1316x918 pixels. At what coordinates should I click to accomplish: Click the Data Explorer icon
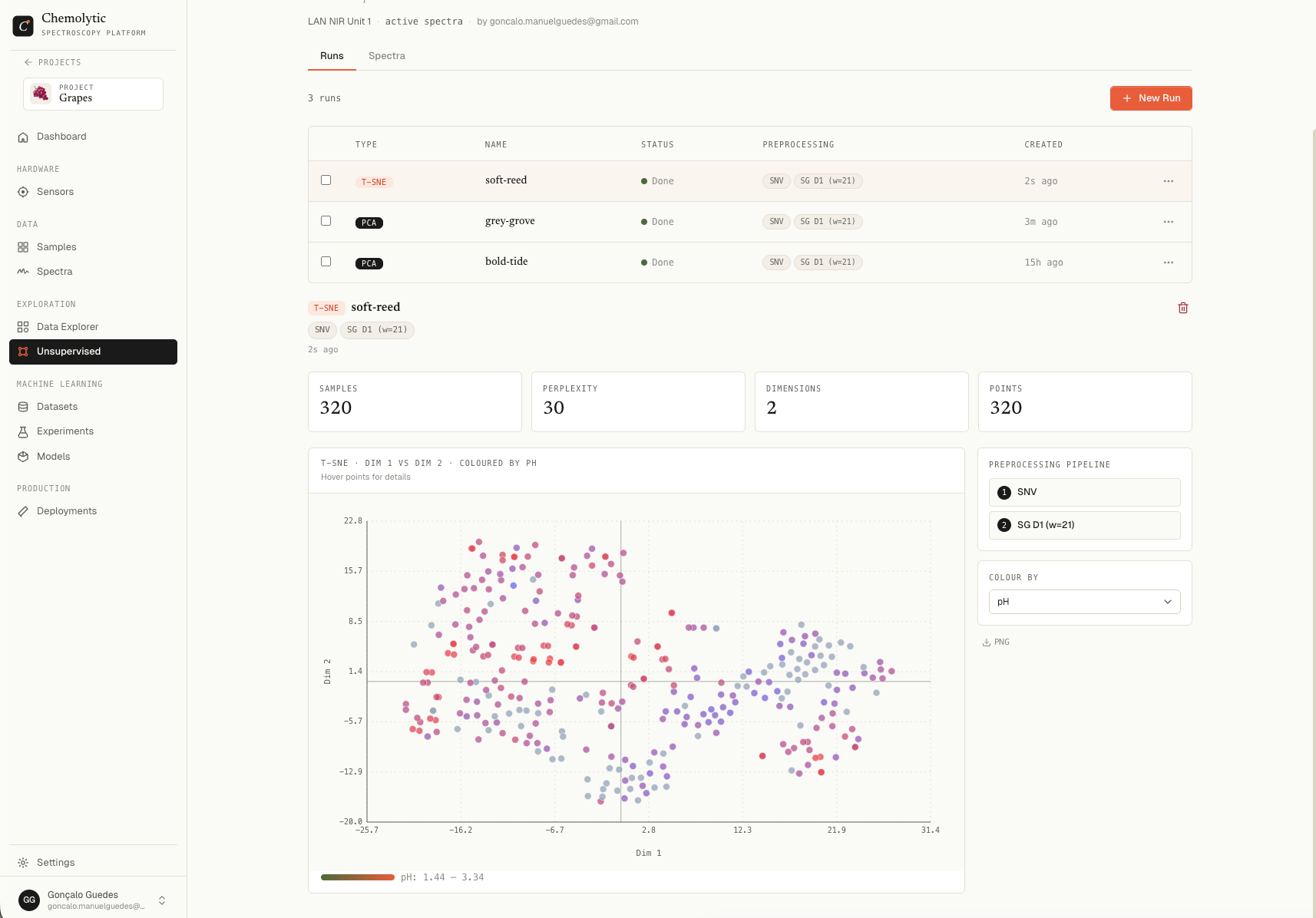pyautogui.click(x=23, y=327)
